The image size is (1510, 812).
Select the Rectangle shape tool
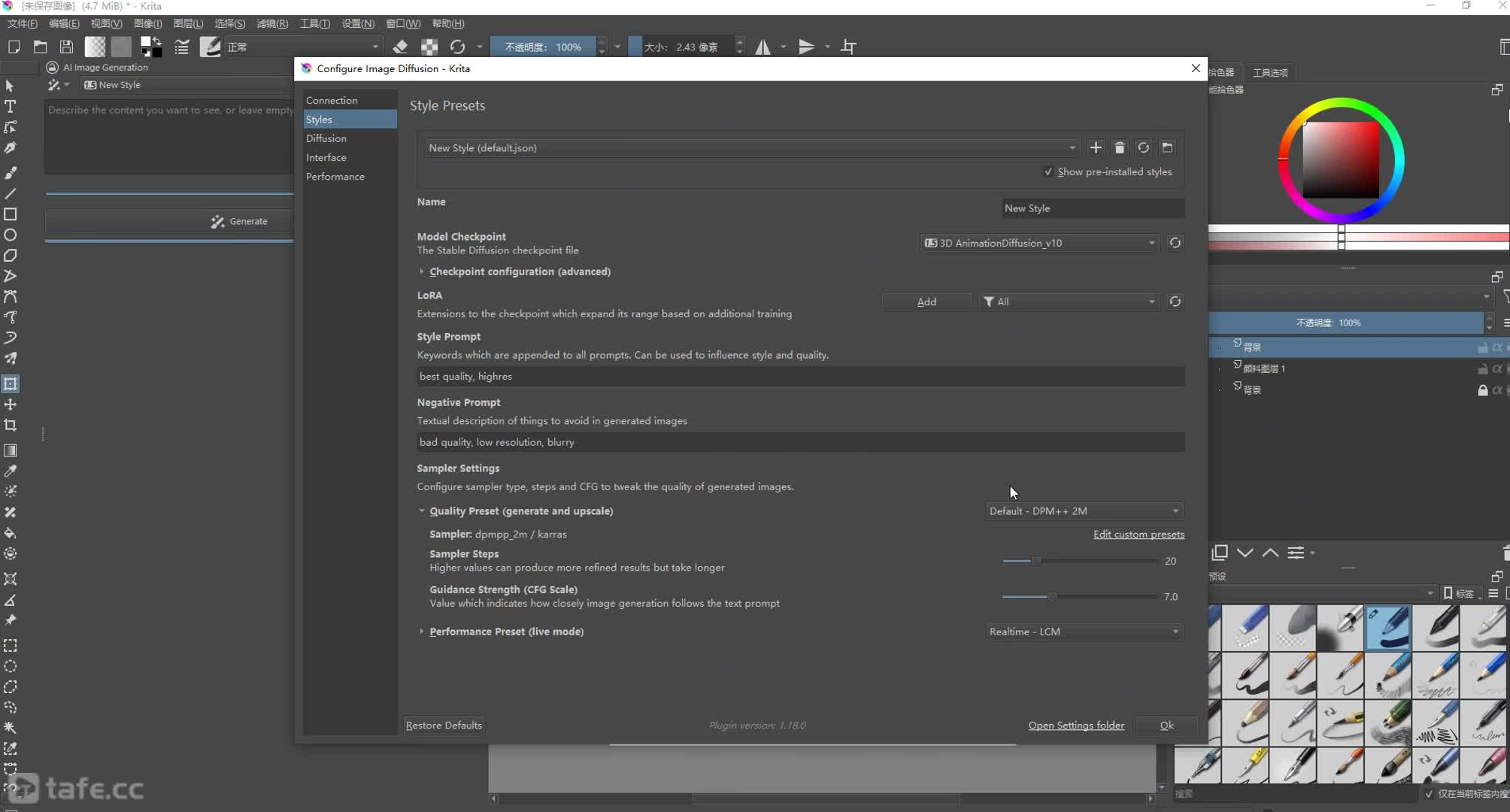tap(11, 214)
